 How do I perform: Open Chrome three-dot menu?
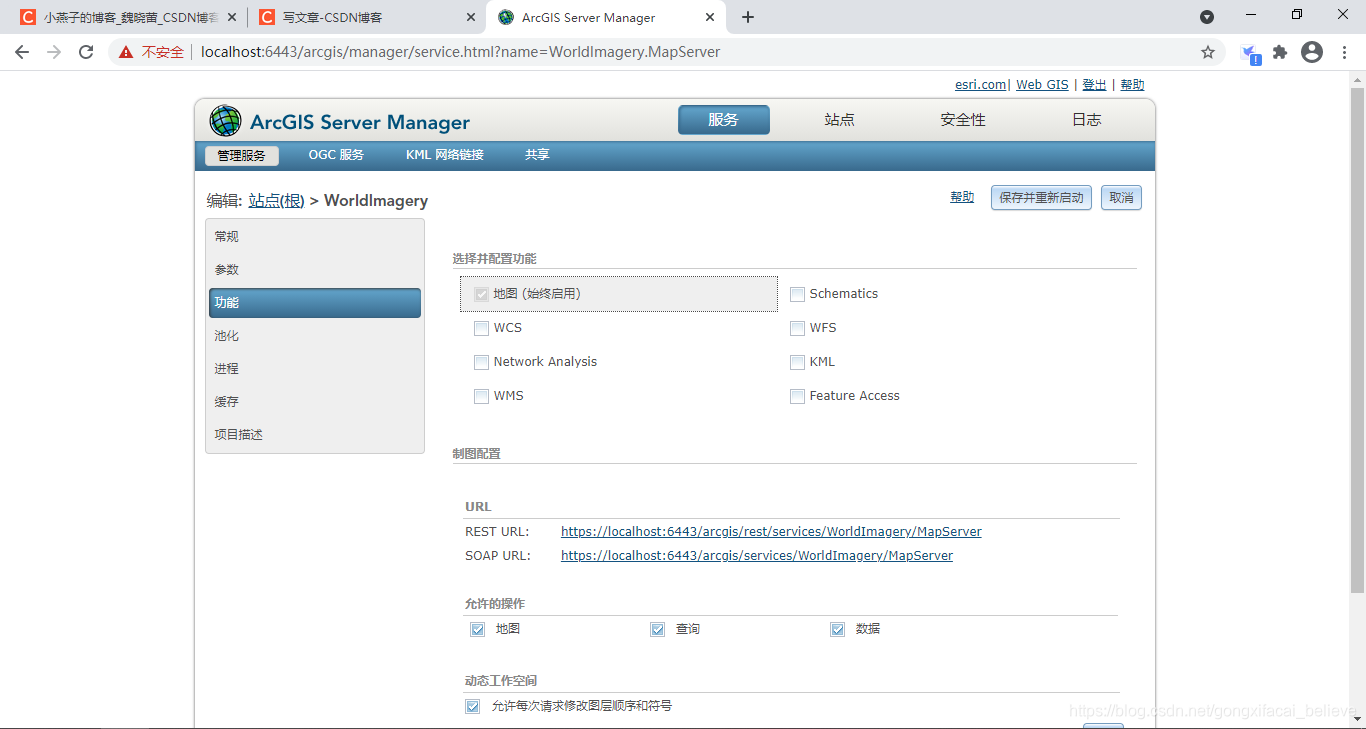[1345, 52]
